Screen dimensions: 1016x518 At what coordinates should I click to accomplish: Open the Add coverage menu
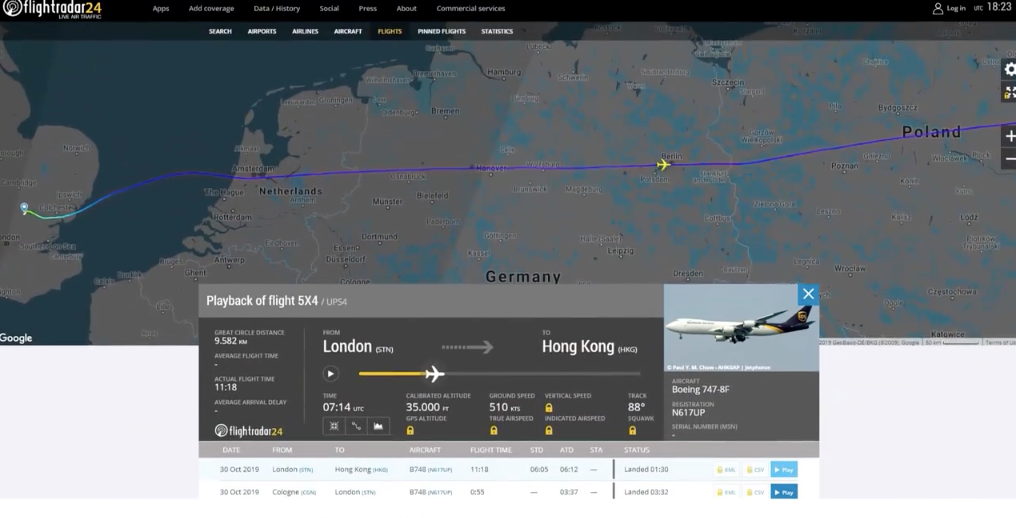click(x=211, y=8)
